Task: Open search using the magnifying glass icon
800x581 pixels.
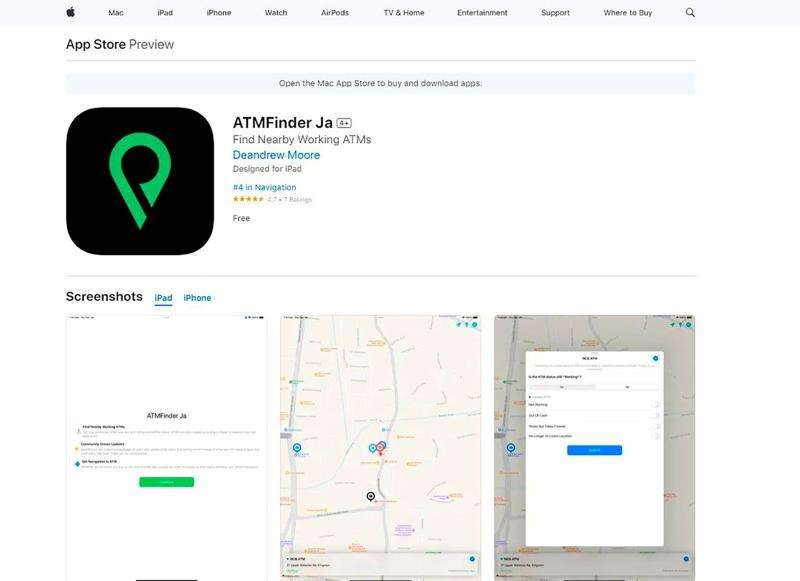Action: (x=688, y=13)
